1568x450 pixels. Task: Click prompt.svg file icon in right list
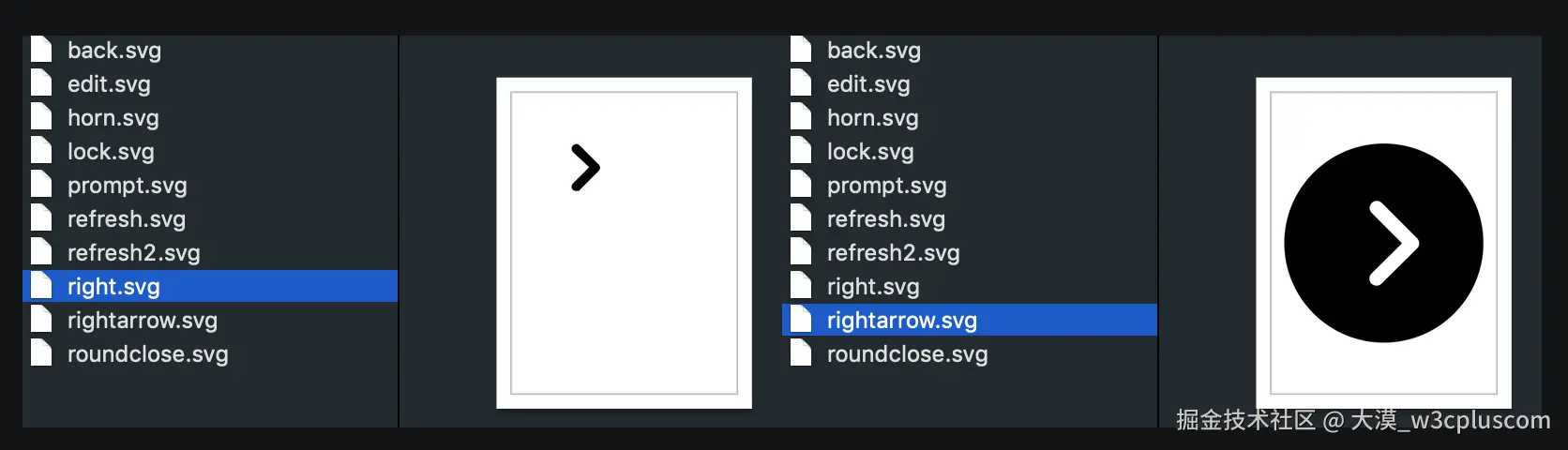801,185
